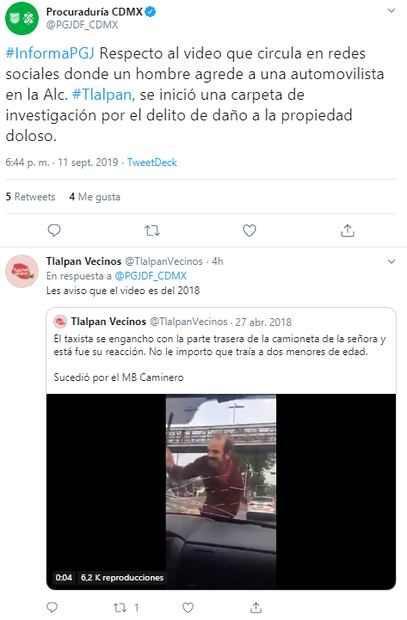The width and height of the screenshot is (407, 620).
Task: Play the embedded taxi driver video
Action: click(x=221, y=491)
